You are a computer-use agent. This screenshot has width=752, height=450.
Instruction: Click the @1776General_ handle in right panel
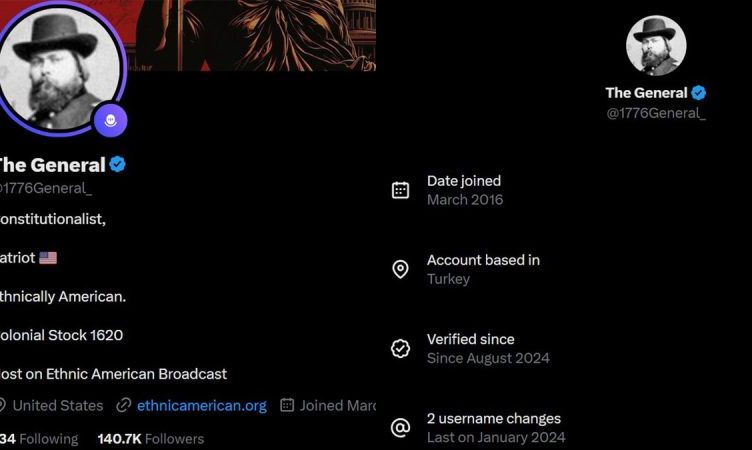click(656, 113)
